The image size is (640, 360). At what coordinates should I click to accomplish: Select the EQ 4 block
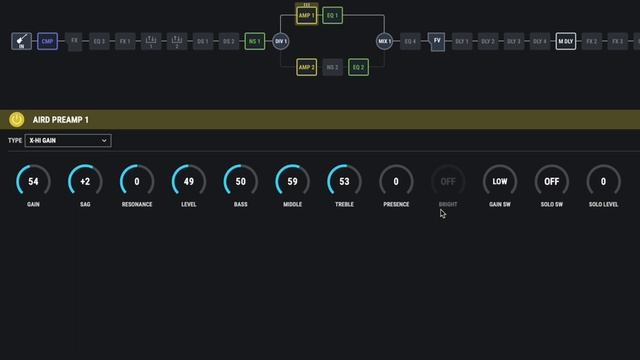[410, 41]
